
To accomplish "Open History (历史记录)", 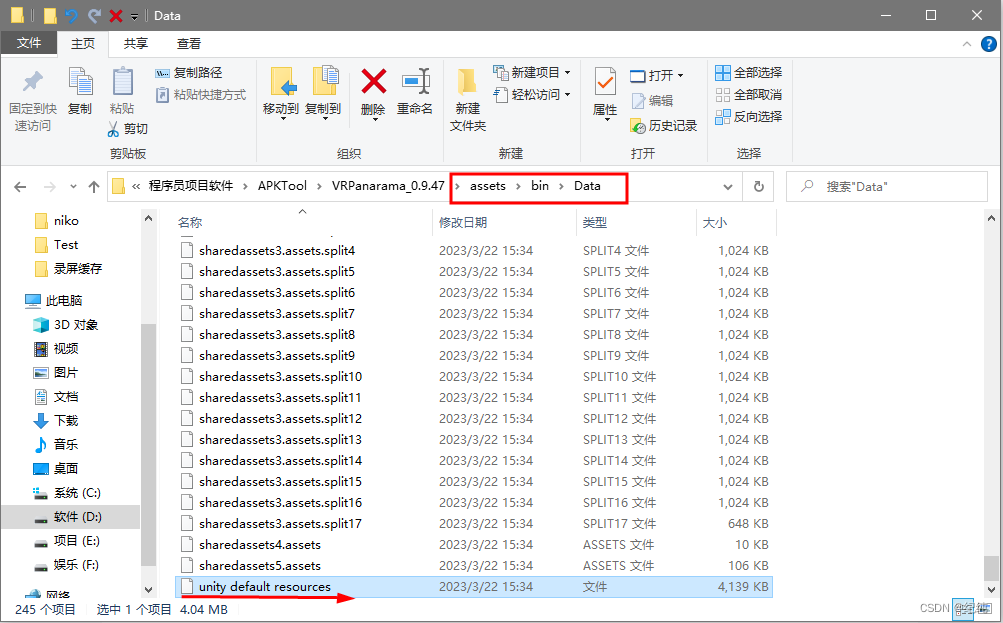I will point(663,125).
